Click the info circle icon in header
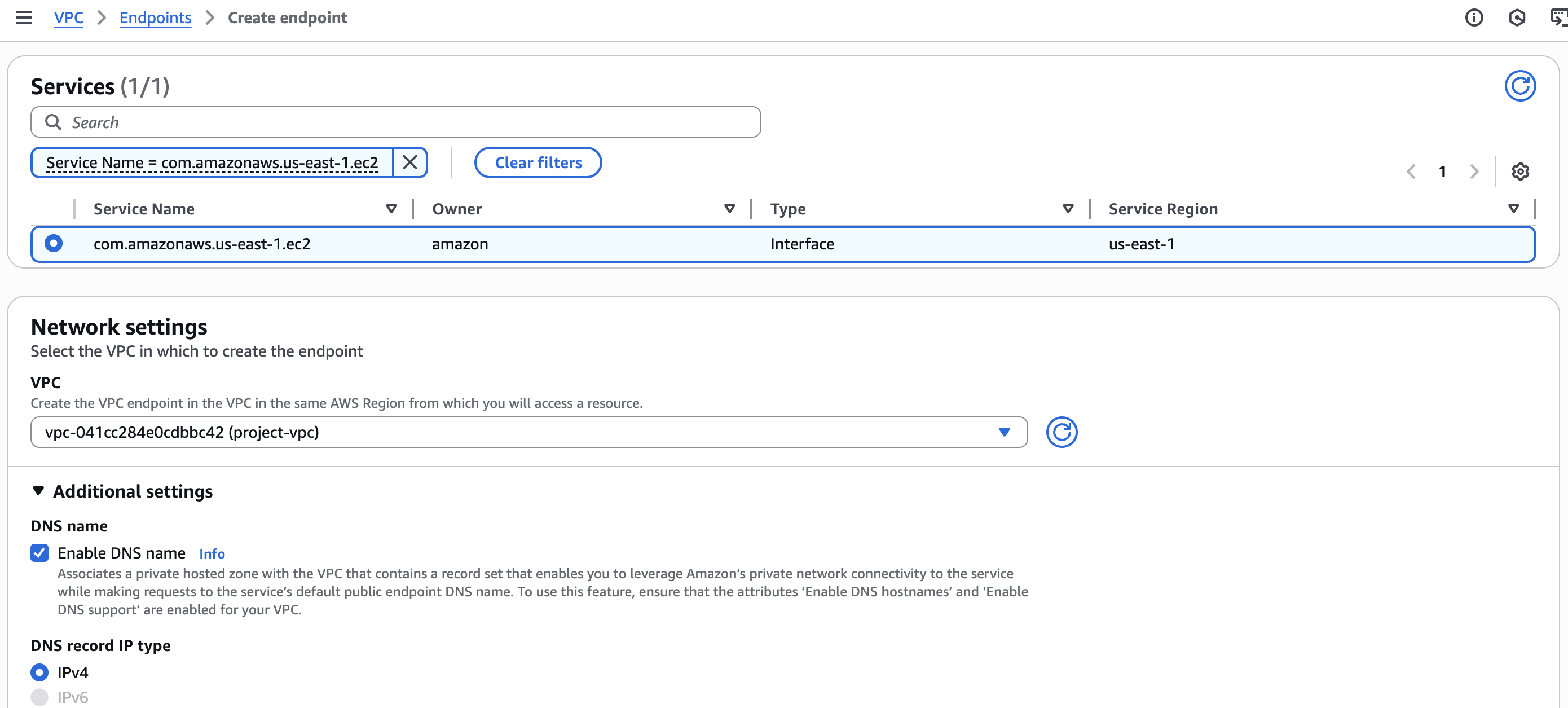 click(x=1473, y=17)
